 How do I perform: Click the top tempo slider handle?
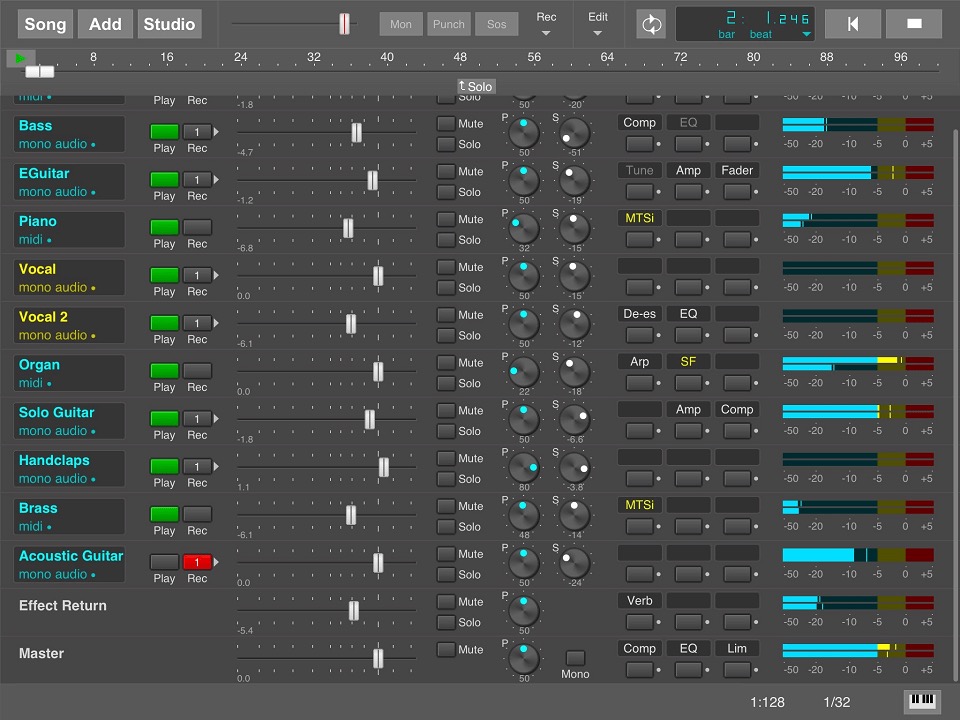(345, 24)
